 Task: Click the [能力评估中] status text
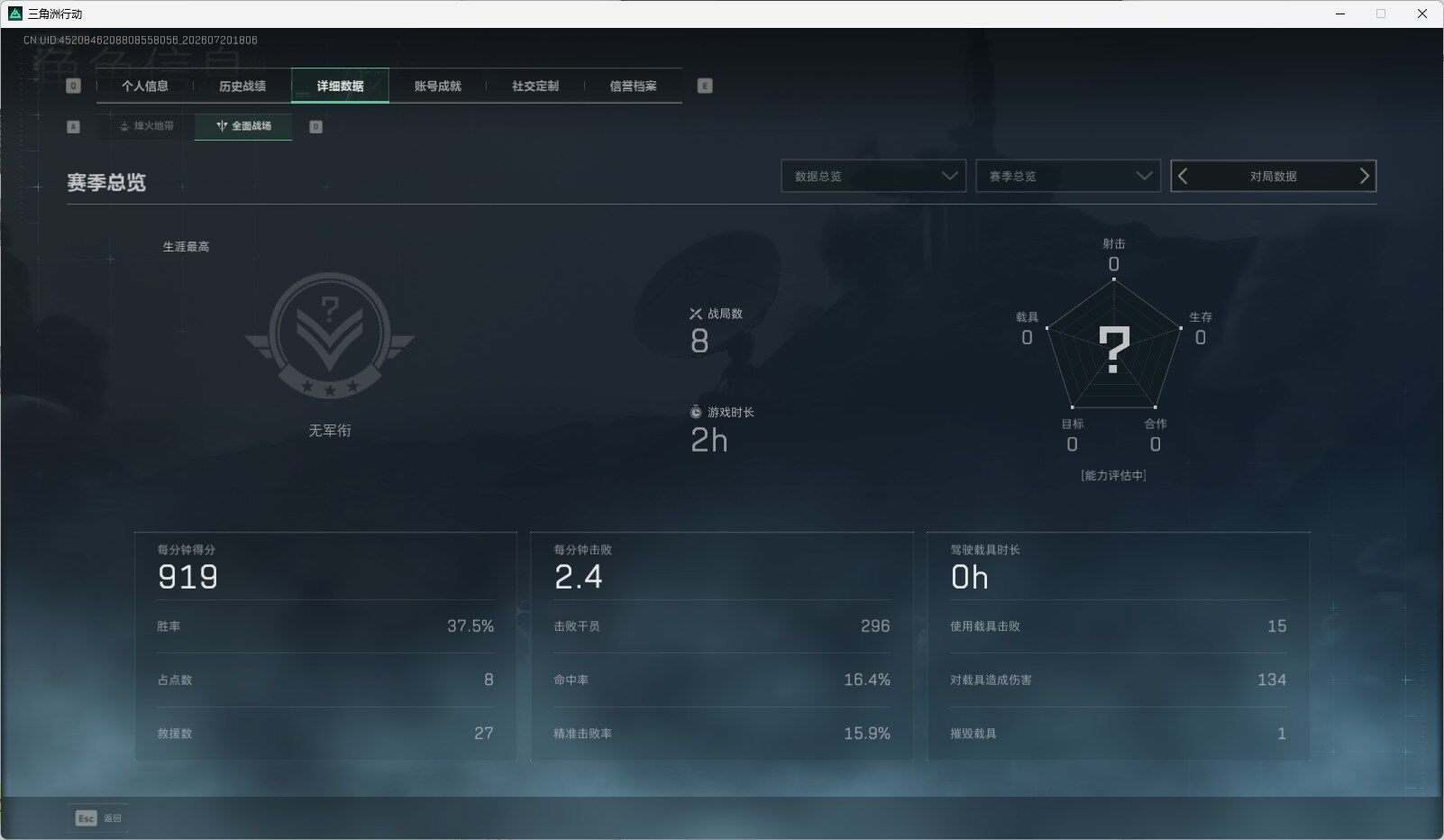1114,475
